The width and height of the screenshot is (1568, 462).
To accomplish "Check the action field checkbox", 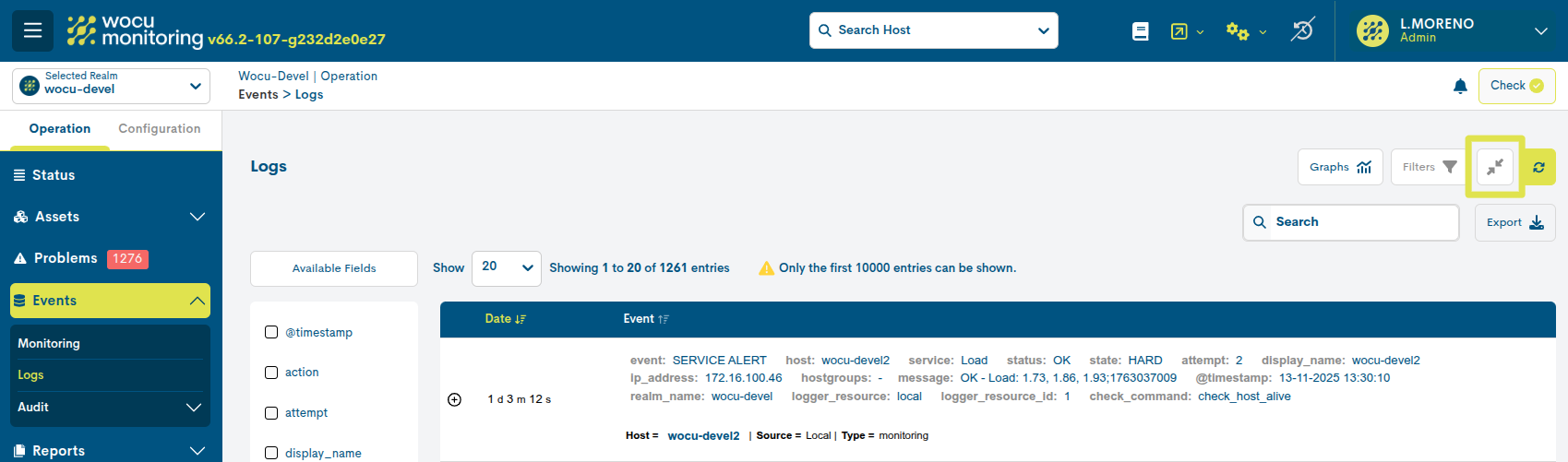I will (271, 373).
